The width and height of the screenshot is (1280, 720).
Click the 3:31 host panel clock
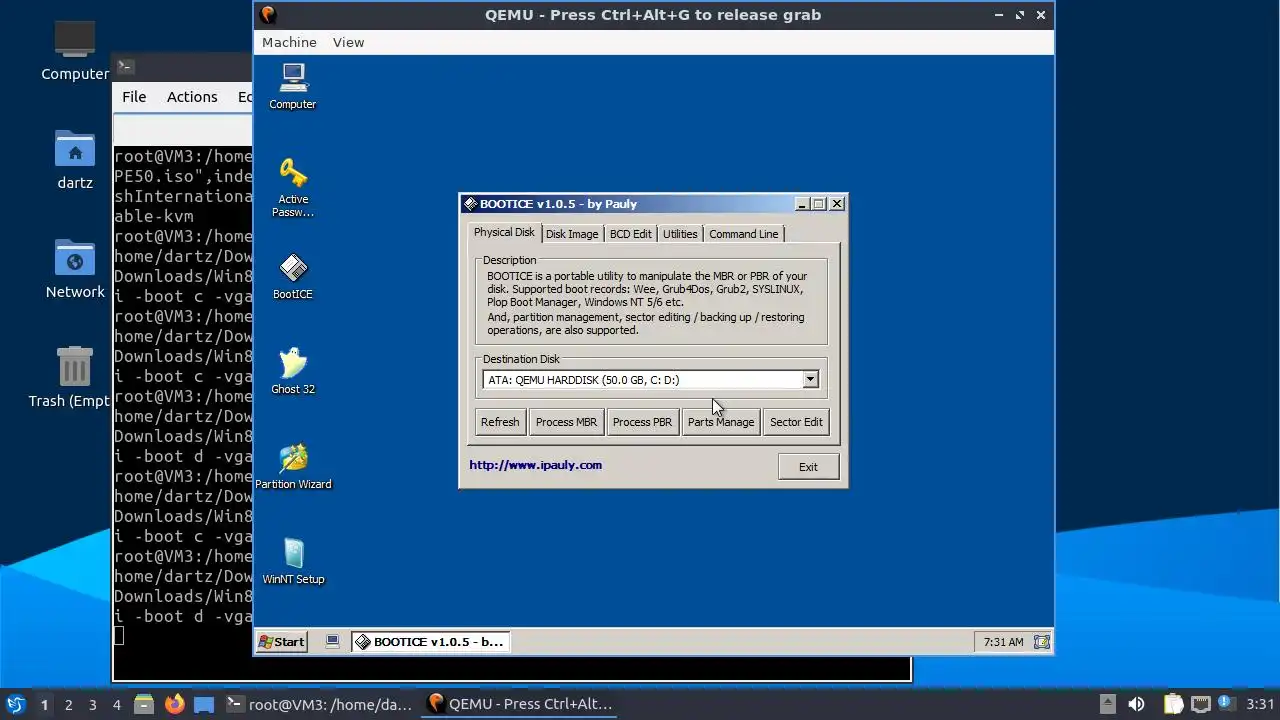pos(1260,704)
